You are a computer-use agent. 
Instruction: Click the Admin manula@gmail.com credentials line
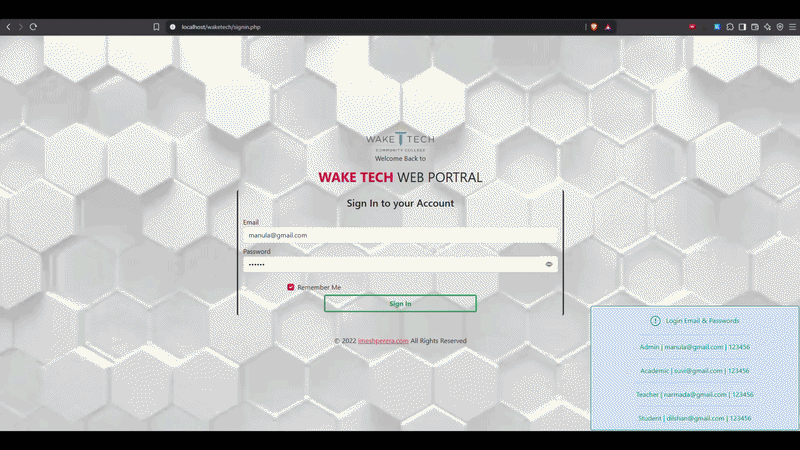click(x=695, y=347)
